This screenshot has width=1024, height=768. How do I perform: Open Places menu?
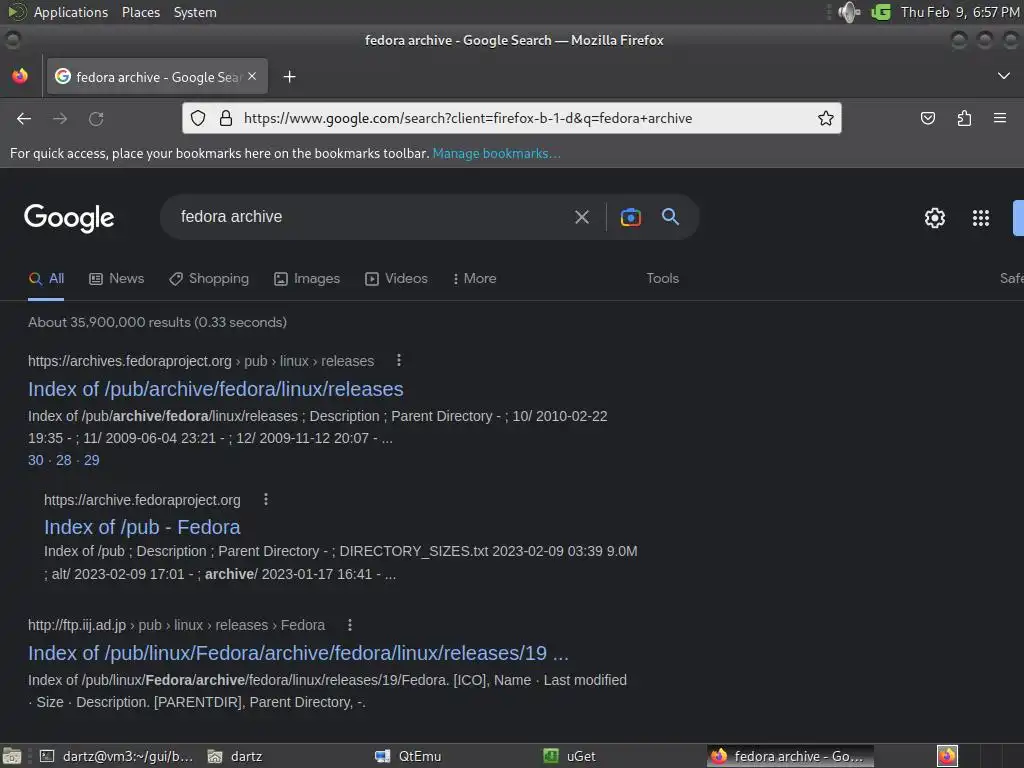click(x=140, y=12)
